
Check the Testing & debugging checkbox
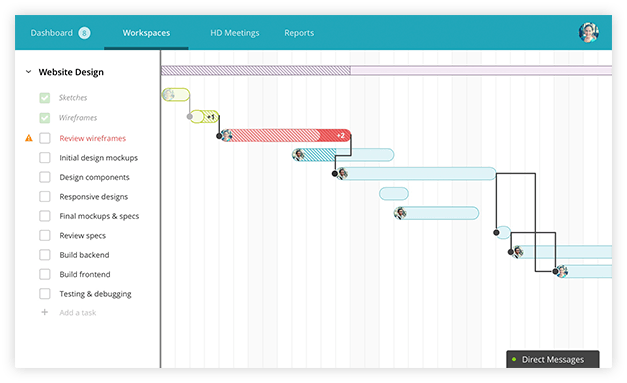tap(45, 294)
